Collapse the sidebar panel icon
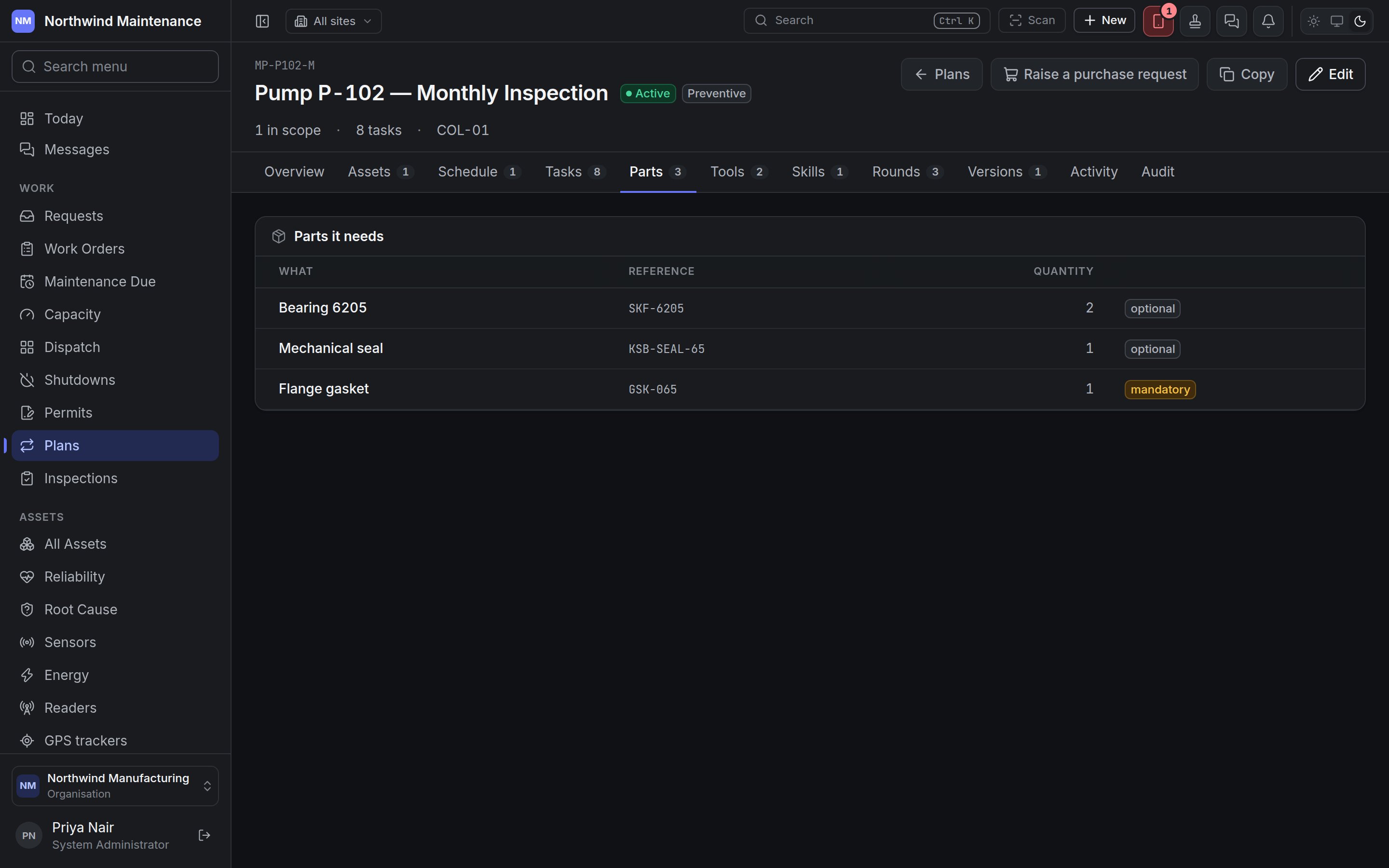 [x=262, y=21]
